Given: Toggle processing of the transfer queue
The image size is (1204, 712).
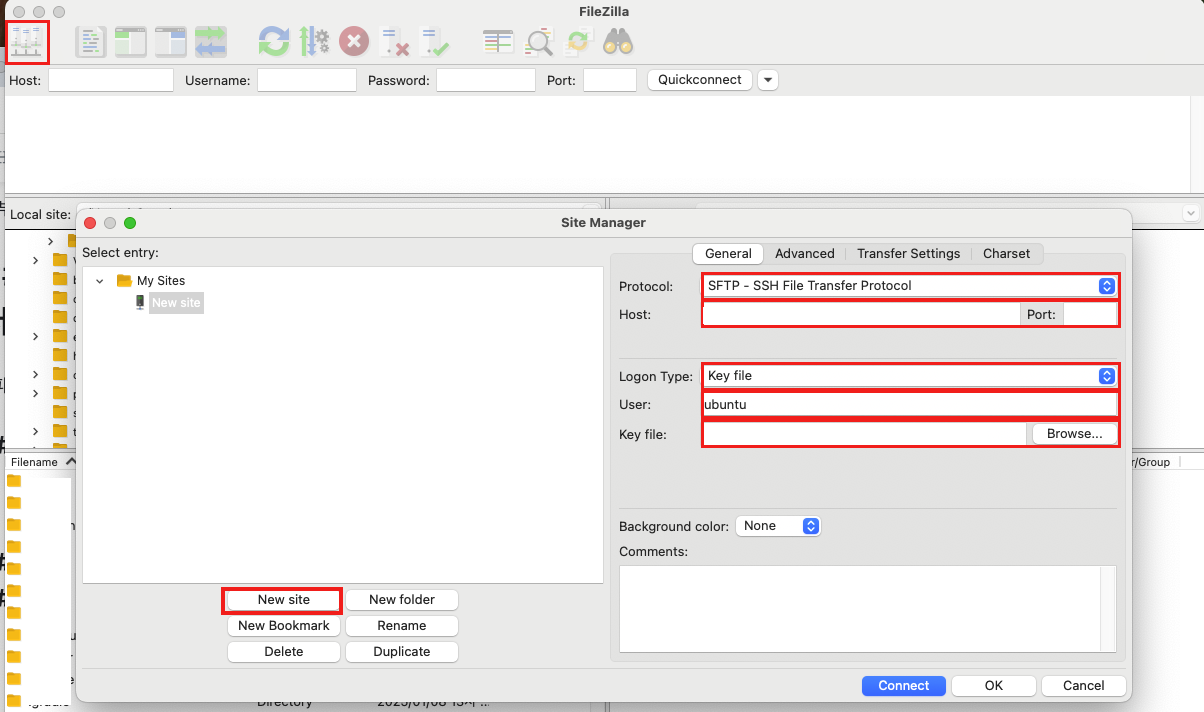Looking at the screenshot, I should click(x=315, y=42).
